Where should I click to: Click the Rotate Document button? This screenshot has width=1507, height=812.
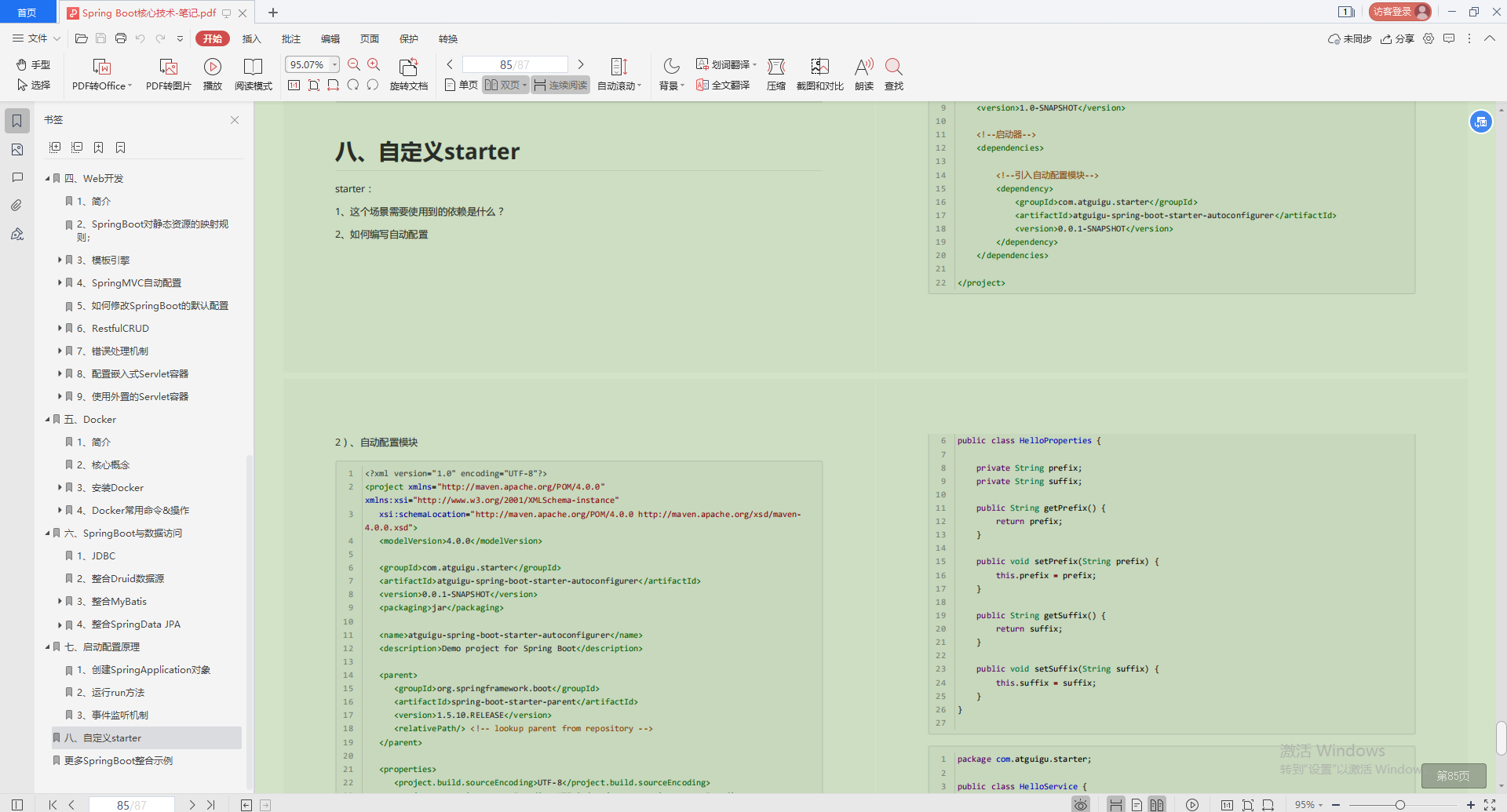[x=408, y=75]
